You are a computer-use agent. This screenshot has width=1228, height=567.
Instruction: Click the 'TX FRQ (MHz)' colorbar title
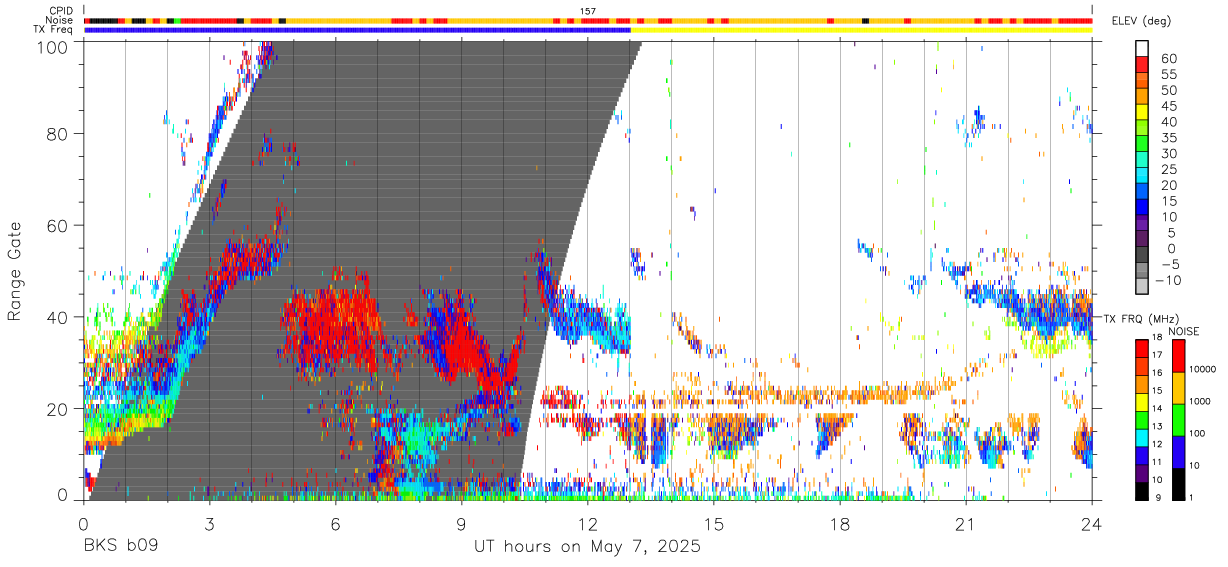(1141, 319)
